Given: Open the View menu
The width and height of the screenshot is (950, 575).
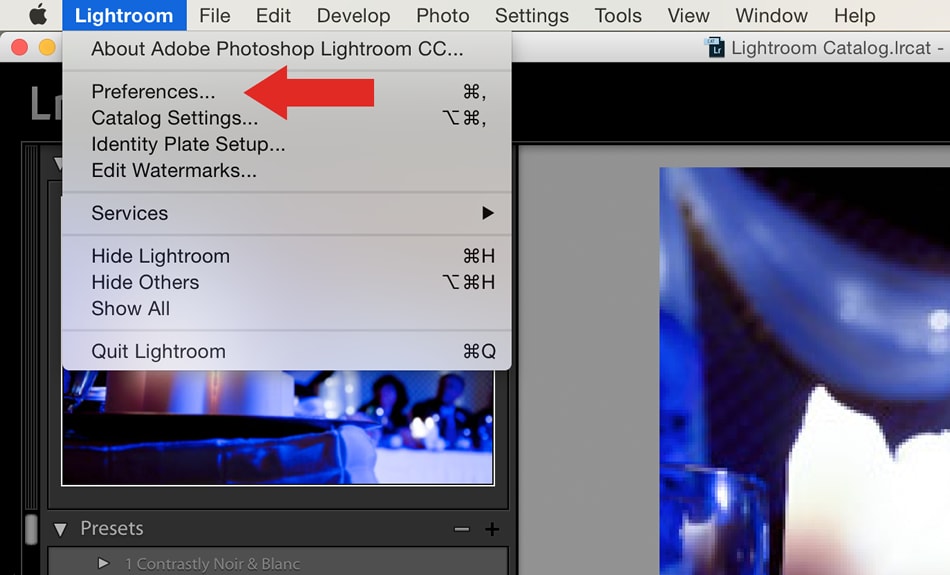Looking at the screenshot, I should pos(688,15).
